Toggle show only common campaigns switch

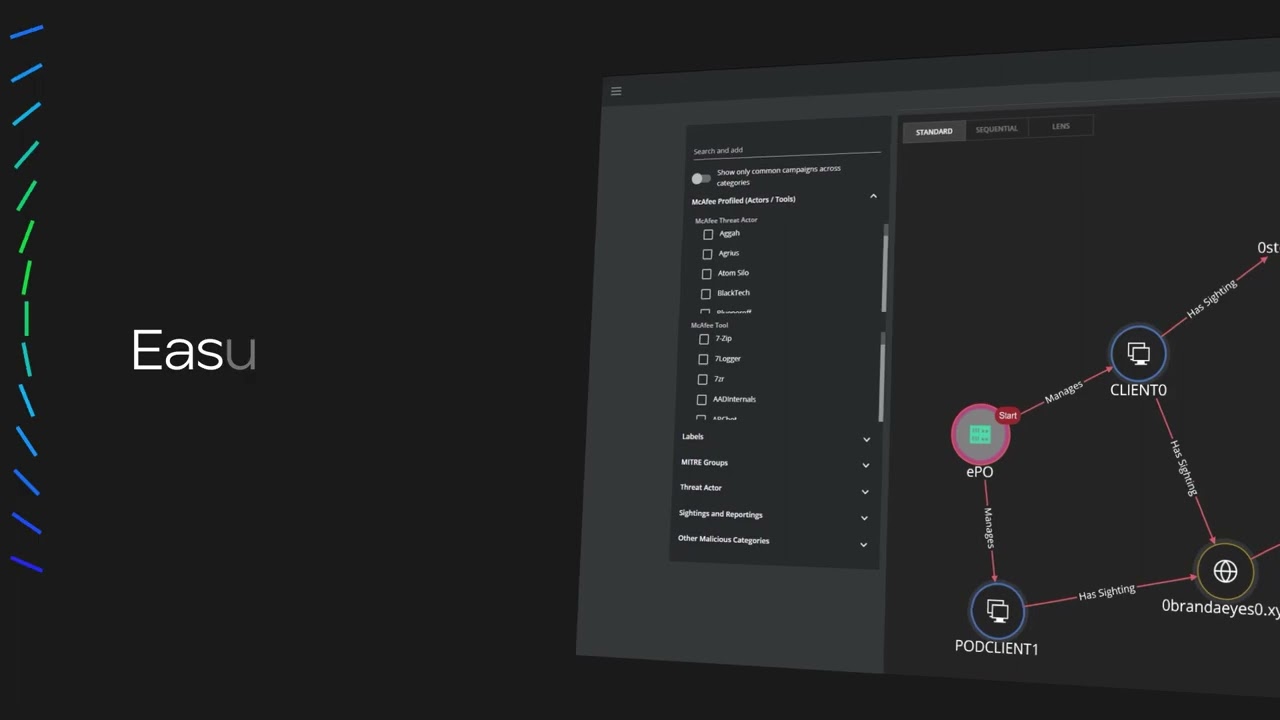click(x=701, y=179)
